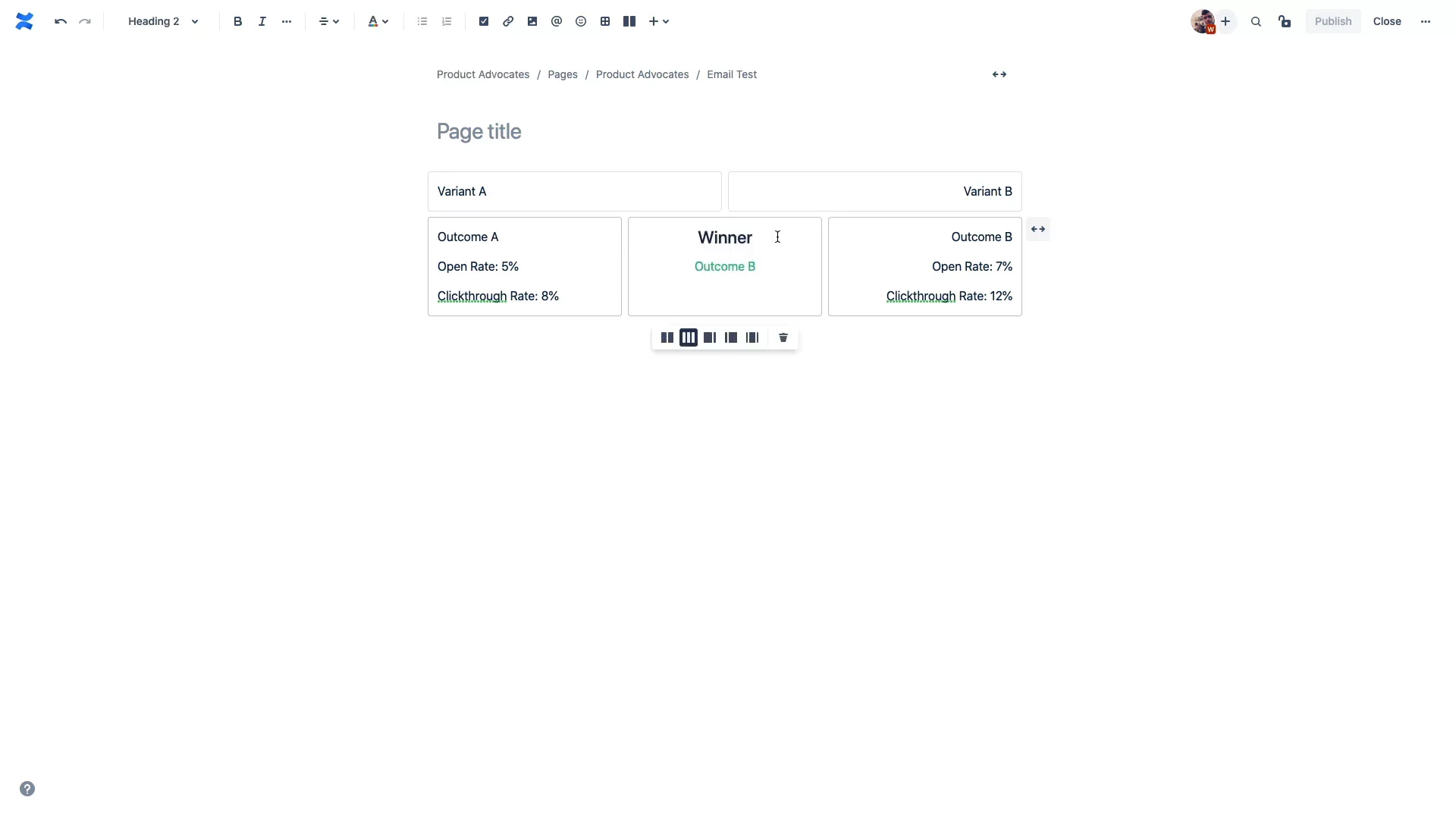Click the Close button

tap(1387, 21)
